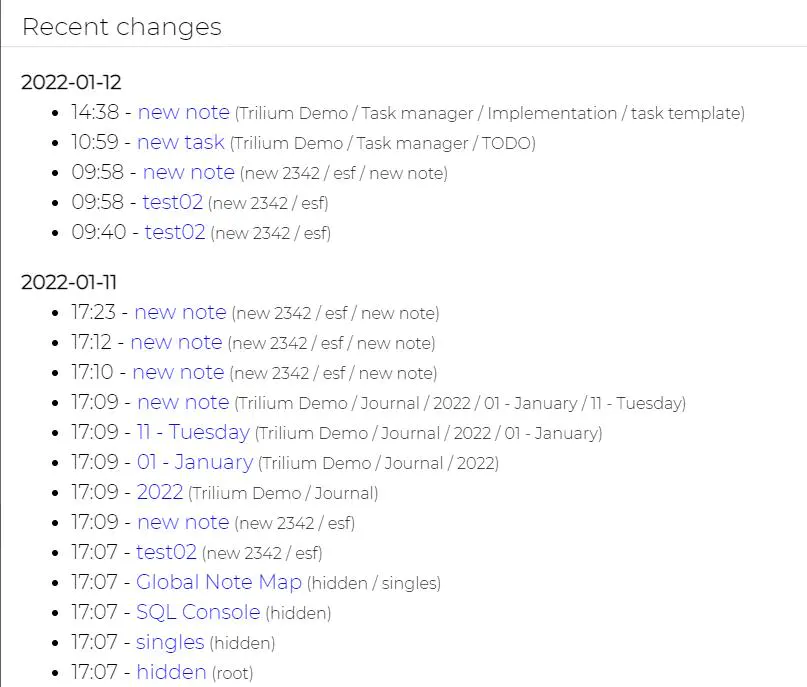Viewport: 807px width, 687px height.
Task: Open the 'SQL Console' link
Action: tap(198, 612)
